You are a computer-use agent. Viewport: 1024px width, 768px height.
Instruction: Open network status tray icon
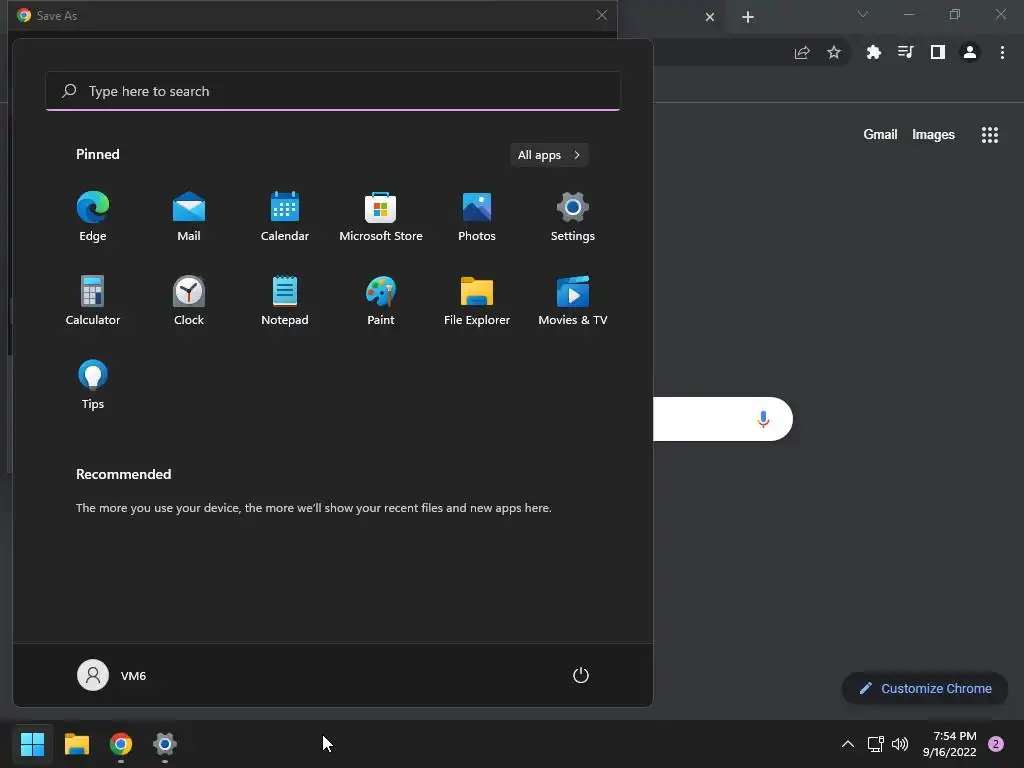point(875,744)
